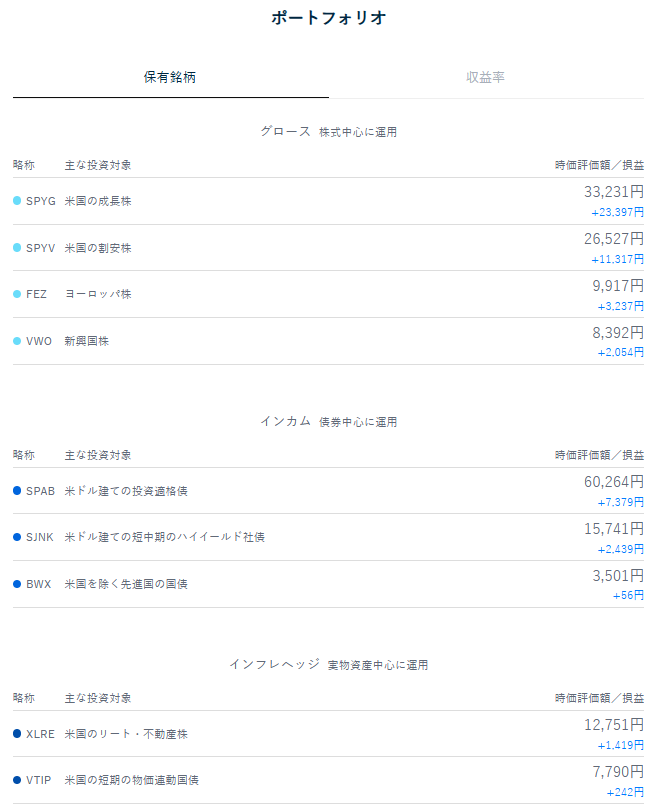Click the BWX ticker label
Screen dimensions: 654x811
tap(39, 584)
